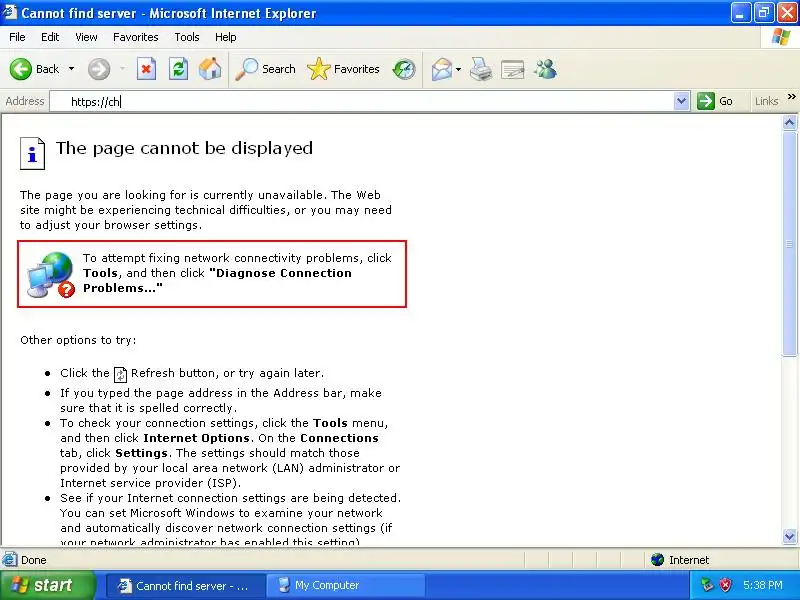This screenshot has height=600, width=800.
Task: Click the vertical scrollbar thumb
Action: click(x=789, y=243)
